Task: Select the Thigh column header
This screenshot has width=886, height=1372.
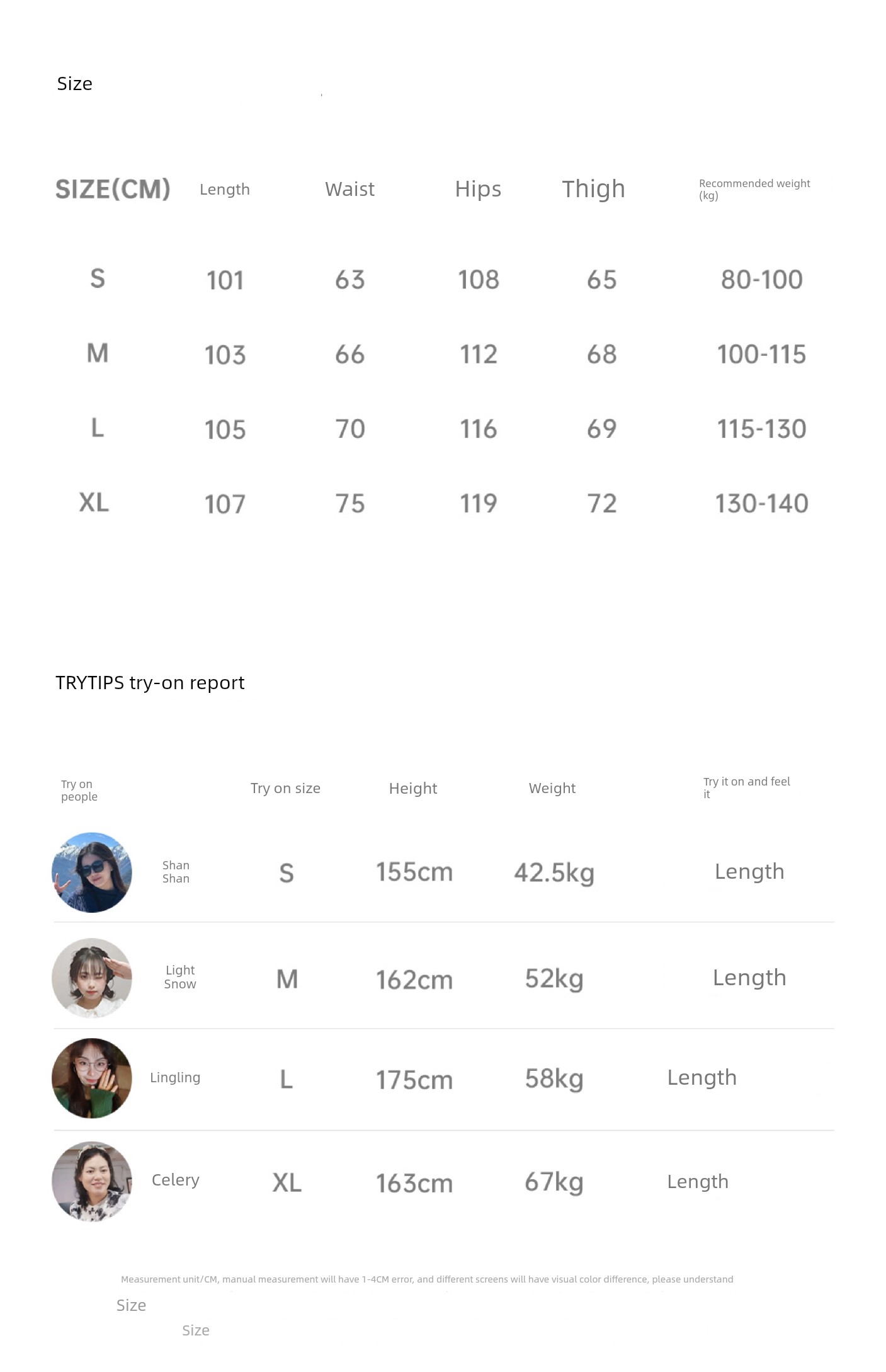Action: click(593, 189)
